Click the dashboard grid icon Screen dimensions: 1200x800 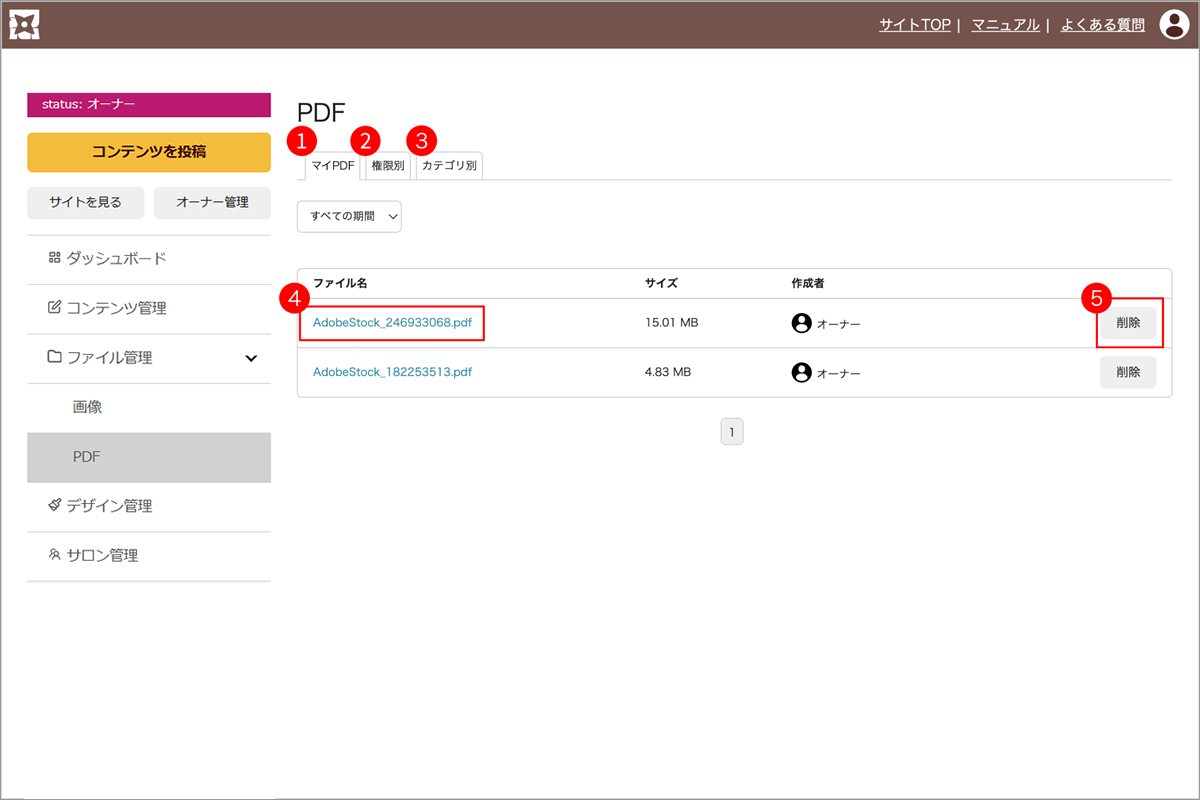(x=54, y=258)
